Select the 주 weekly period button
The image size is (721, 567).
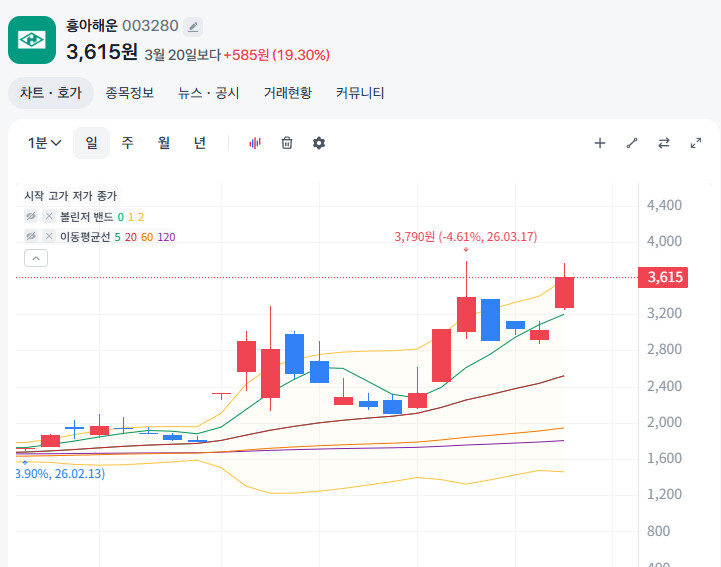[127, 143]
